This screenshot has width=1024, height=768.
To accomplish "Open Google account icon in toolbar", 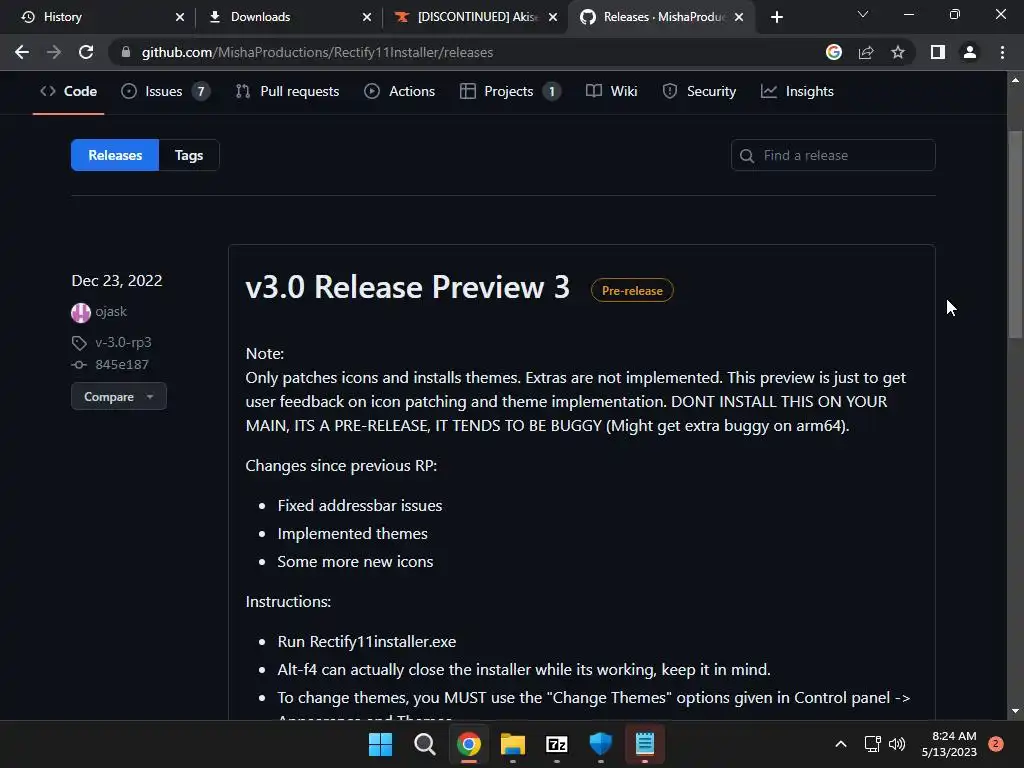I will tap(833, 52).
